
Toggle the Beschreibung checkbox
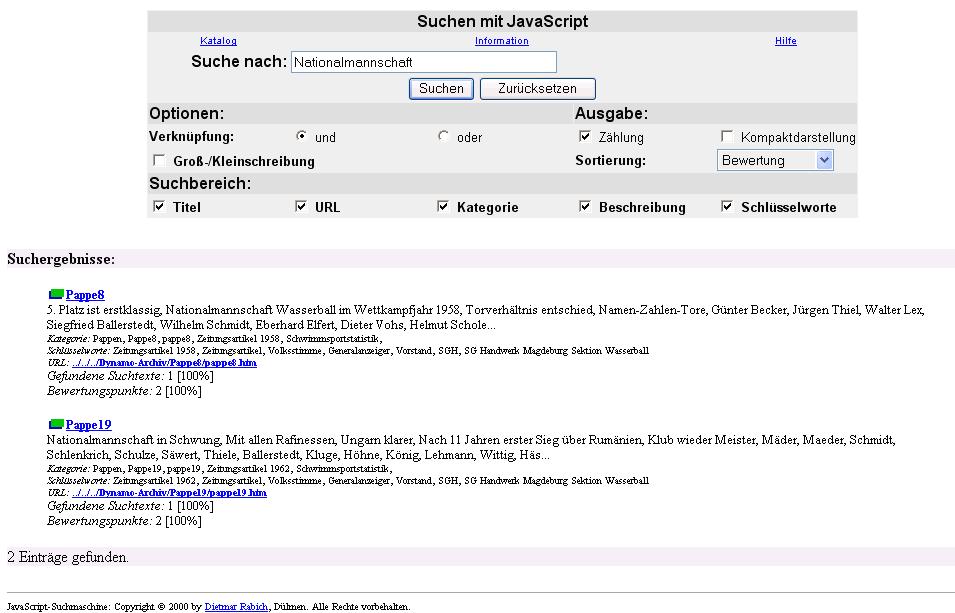click(585, 207)
